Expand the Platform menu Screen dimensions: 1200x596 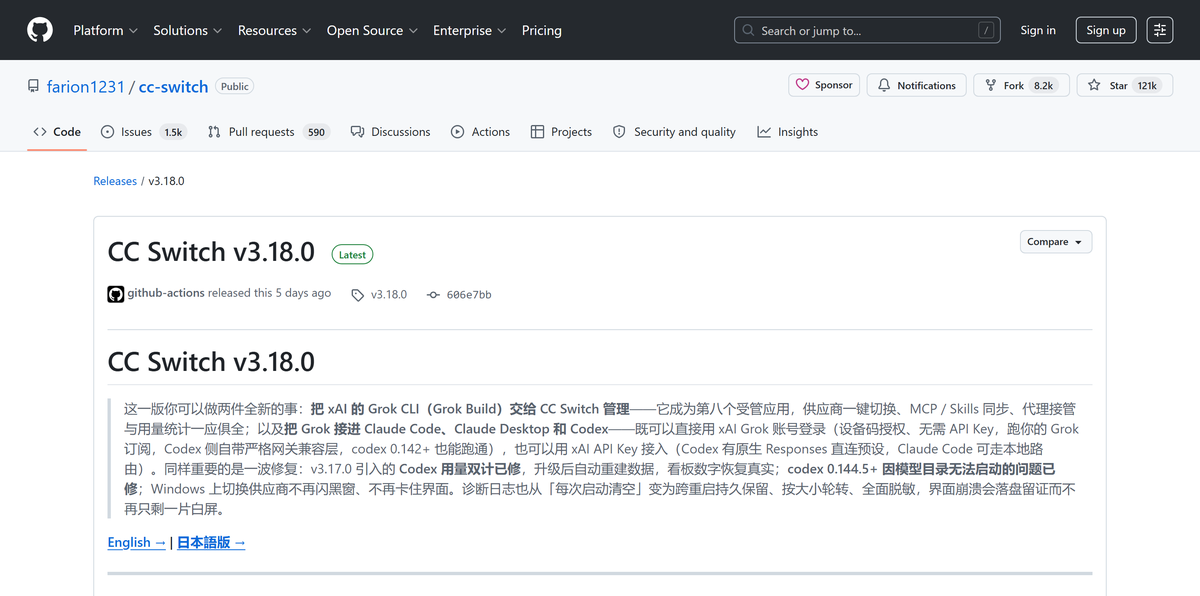point(105,30)
